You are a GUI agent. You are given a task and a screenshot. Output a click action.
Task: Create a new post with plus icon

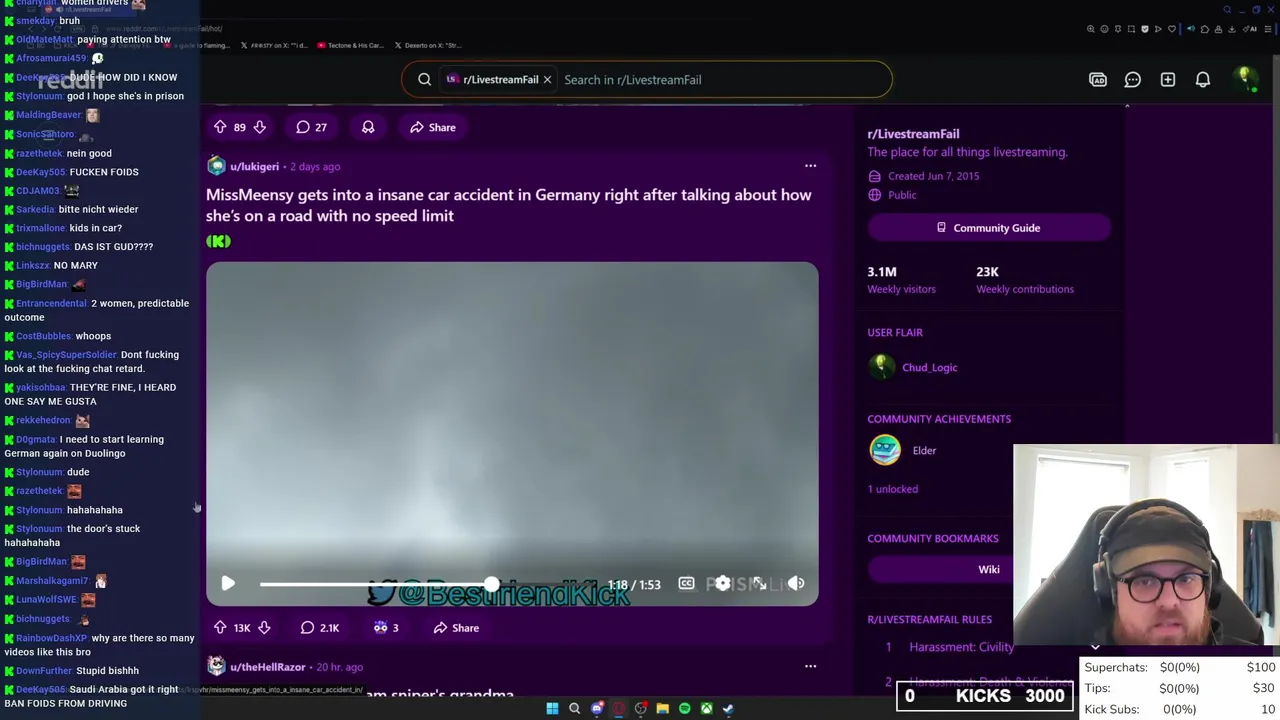coord(1168,79)
